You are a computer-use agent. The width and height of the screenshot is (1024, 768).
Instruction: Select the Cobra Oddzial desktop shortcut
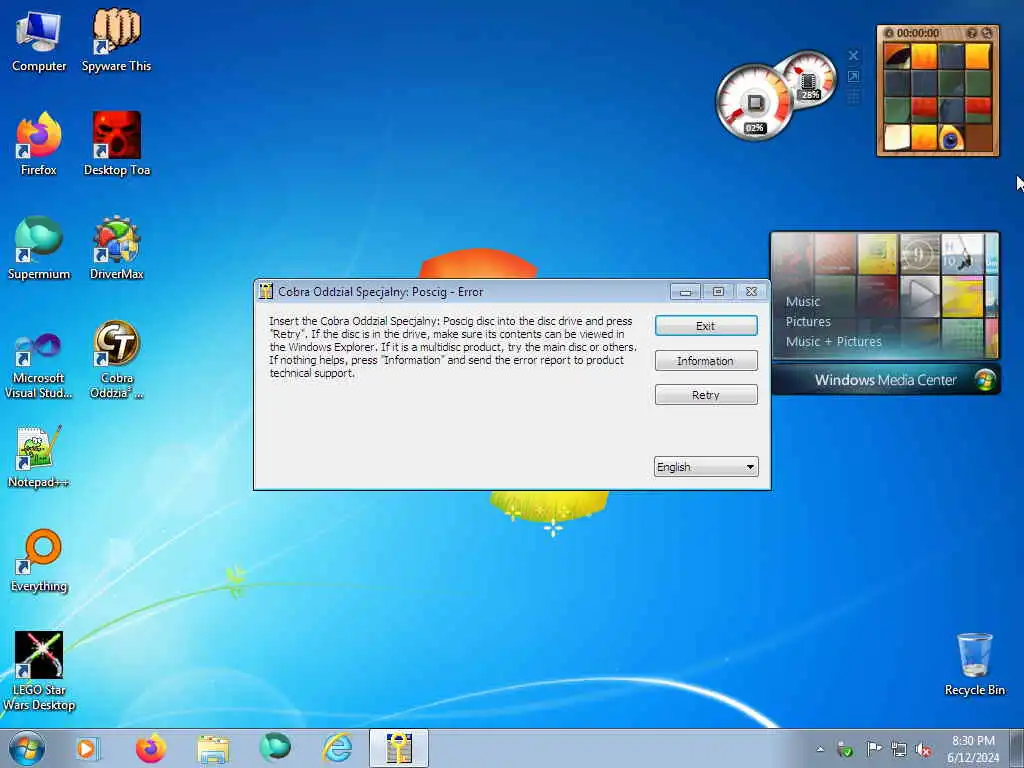coord(116,359)
